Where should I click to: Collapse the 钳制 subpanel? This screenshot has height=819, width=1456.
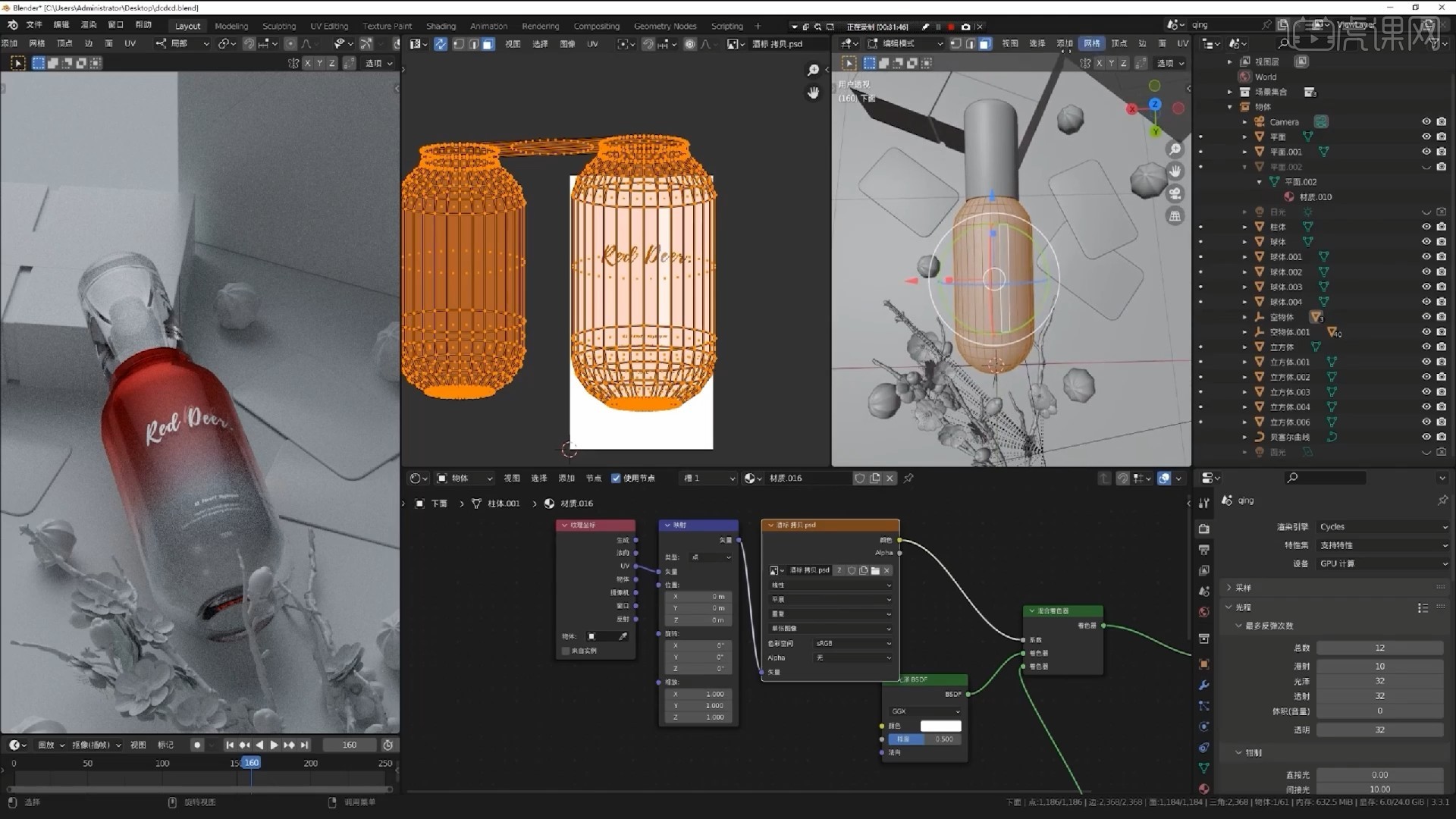pos(1238,753)
